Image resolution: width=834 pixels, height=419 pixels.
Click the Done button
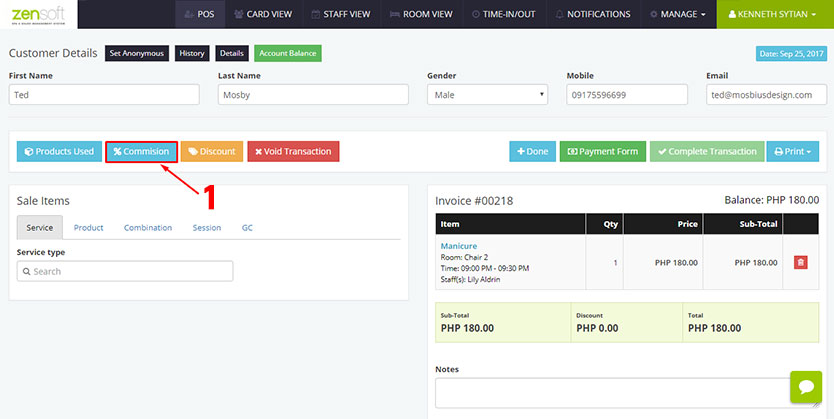pyautogui.click(x=532, y=152)
